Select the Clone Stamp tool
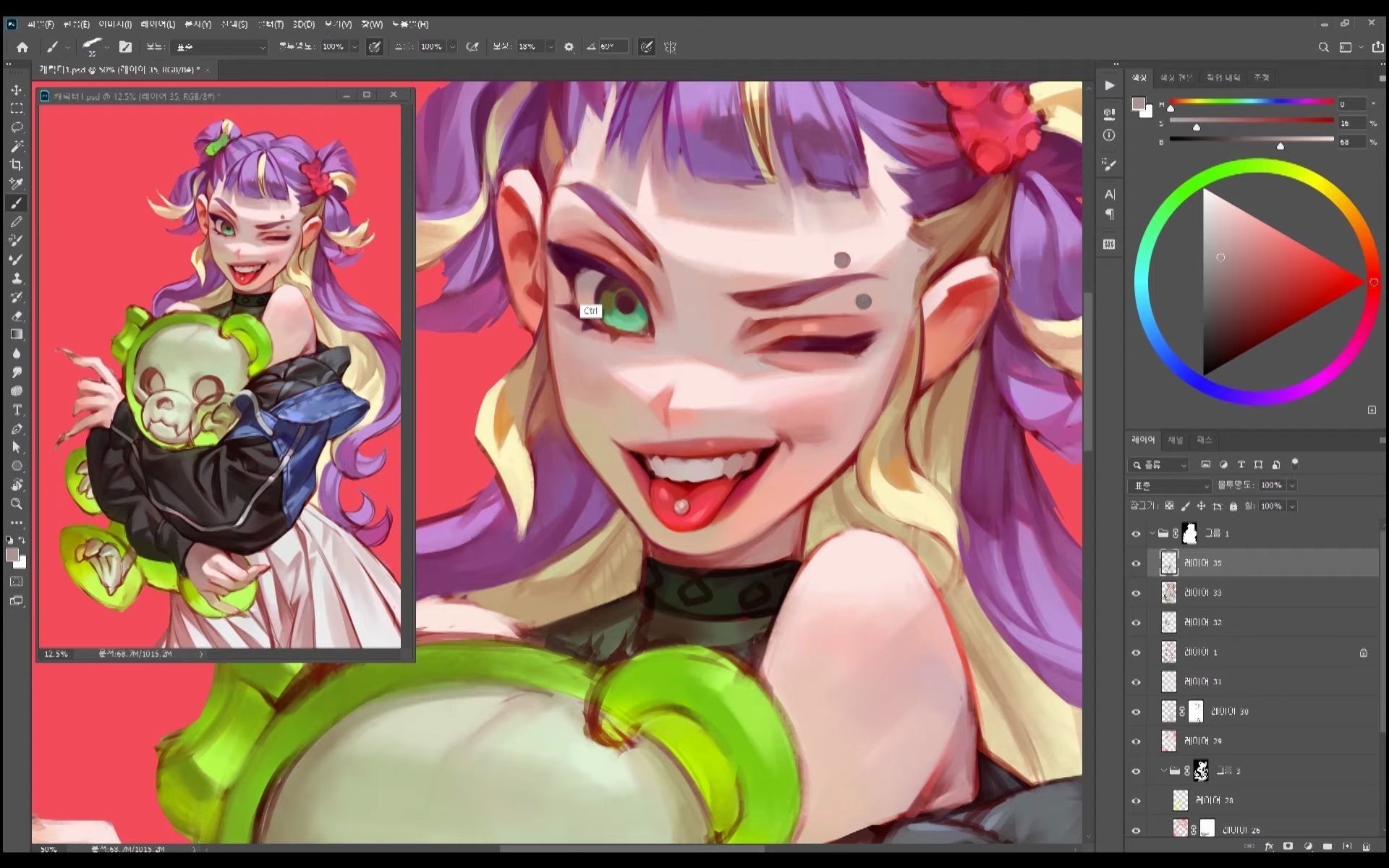The width and height of the screenshot is (1389, 868). tap(16, 278)
